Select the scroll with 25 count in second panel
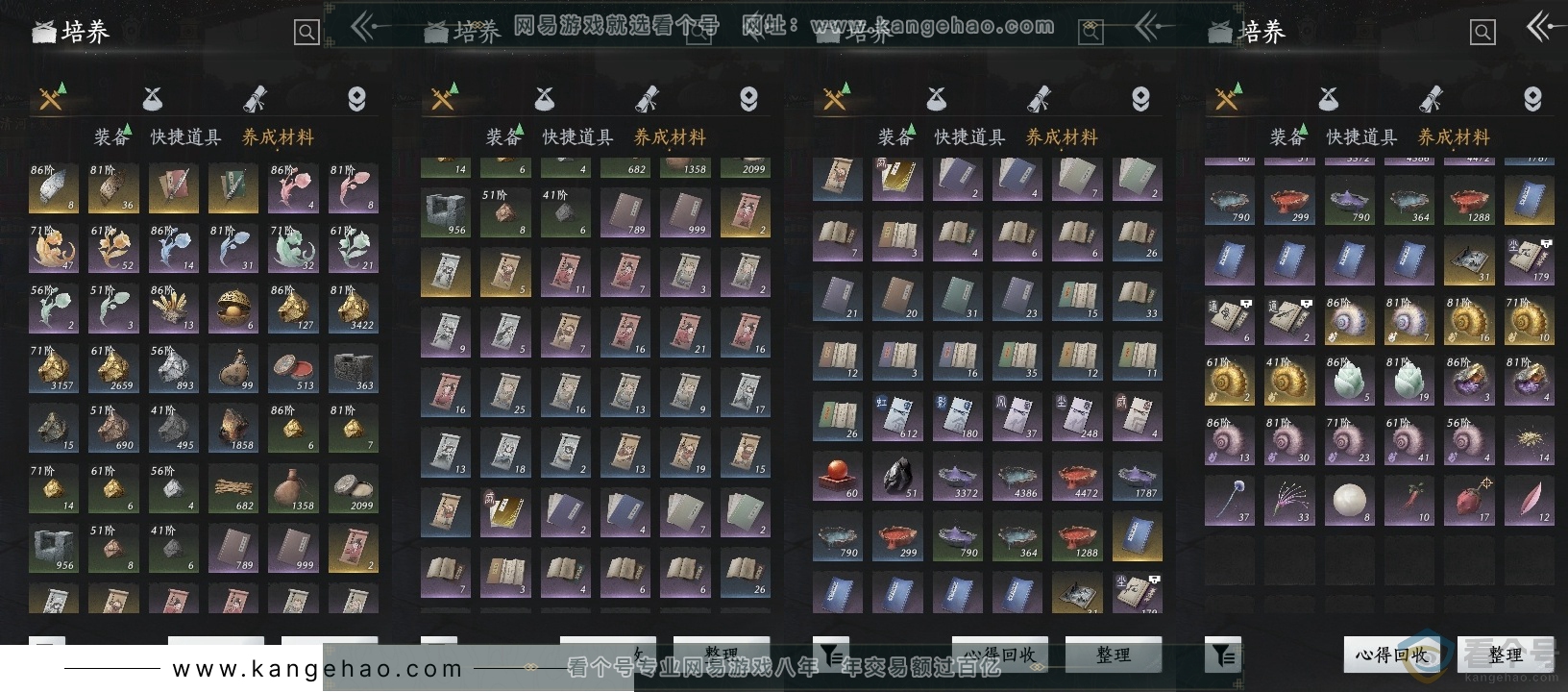Image resolution: width=1568 pixels, height=692 pixels. pyautogui.click(x=504, y=392)
